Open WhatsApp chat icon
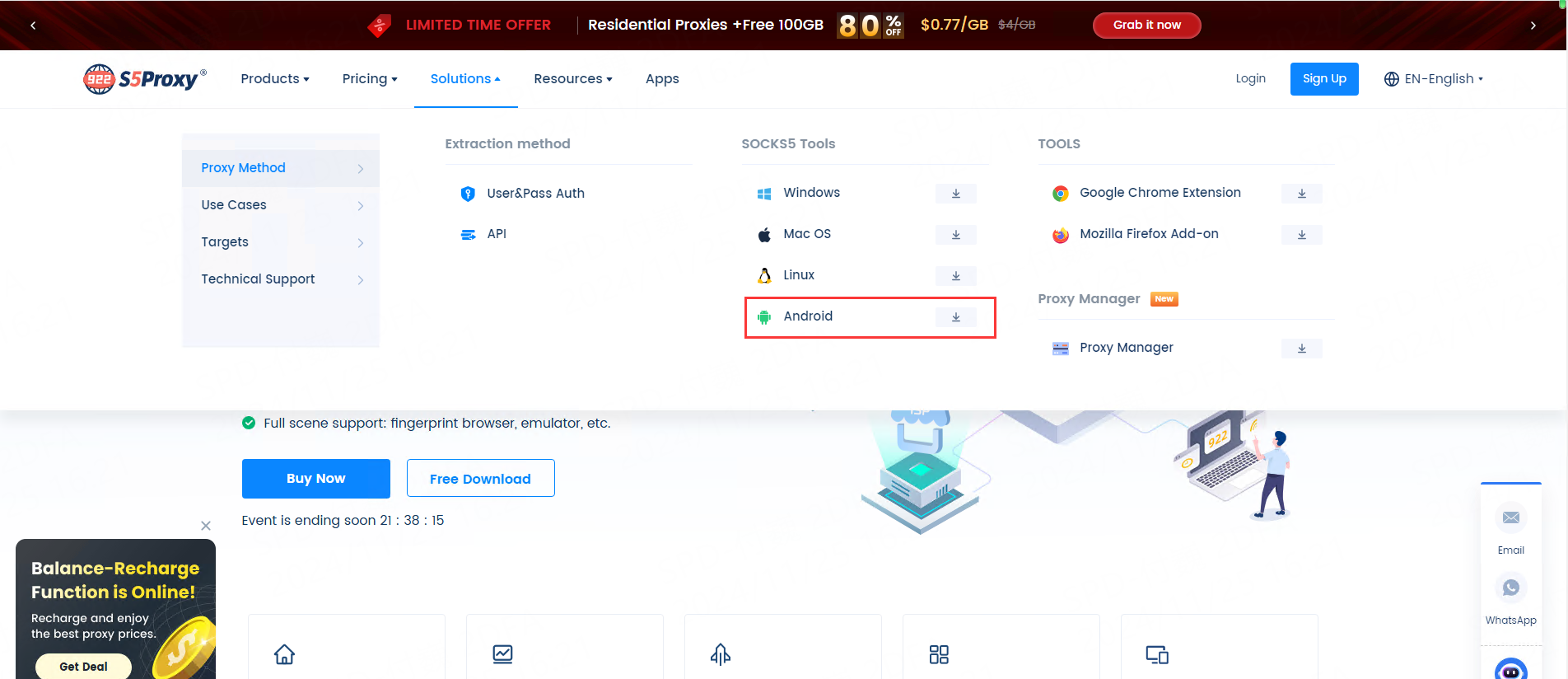 pos(1510,588)
